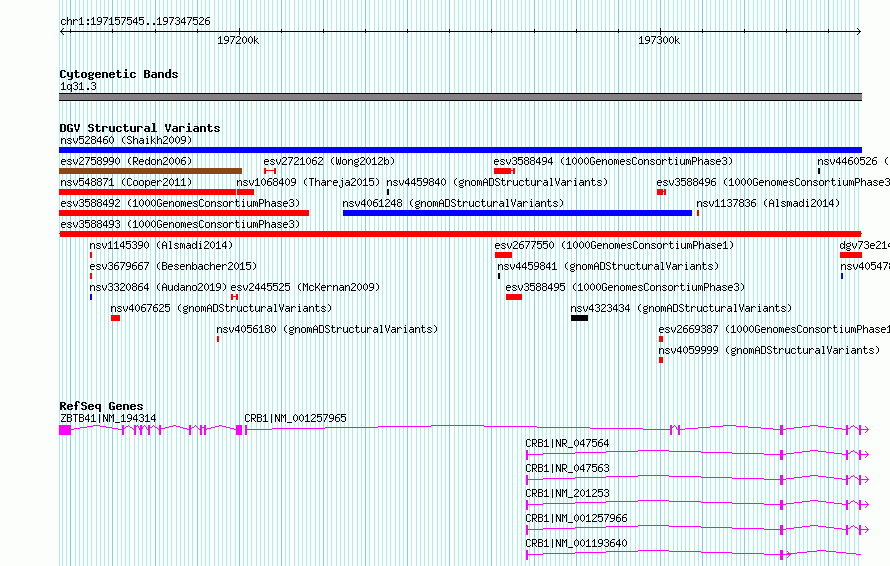
Task: Open nsv4323434 gnomAD variant label
Action: point(681,308)
